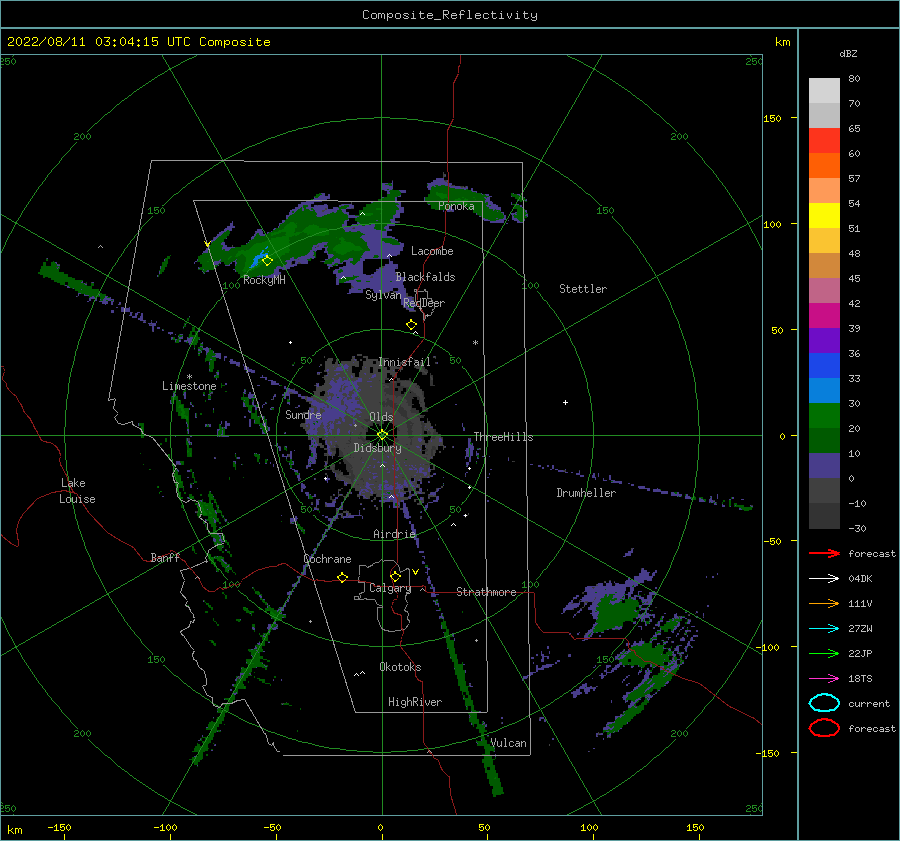This screenshot has height=841, width=900.
Task: Click the Ponoka town label
Action: pos(456,206)
